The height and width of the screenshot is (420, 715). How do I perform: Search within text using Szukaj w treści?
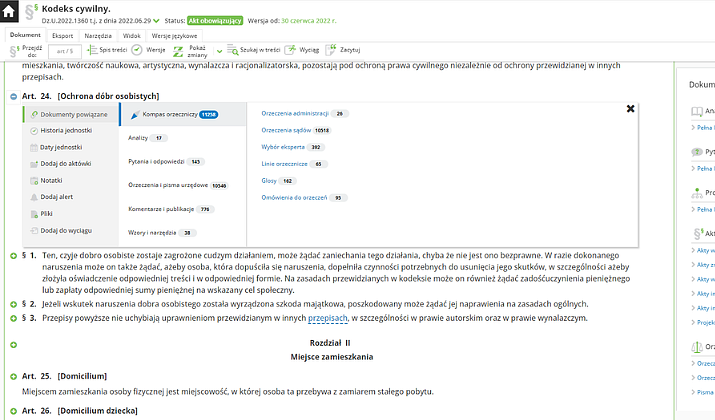[x=254, y=50]
